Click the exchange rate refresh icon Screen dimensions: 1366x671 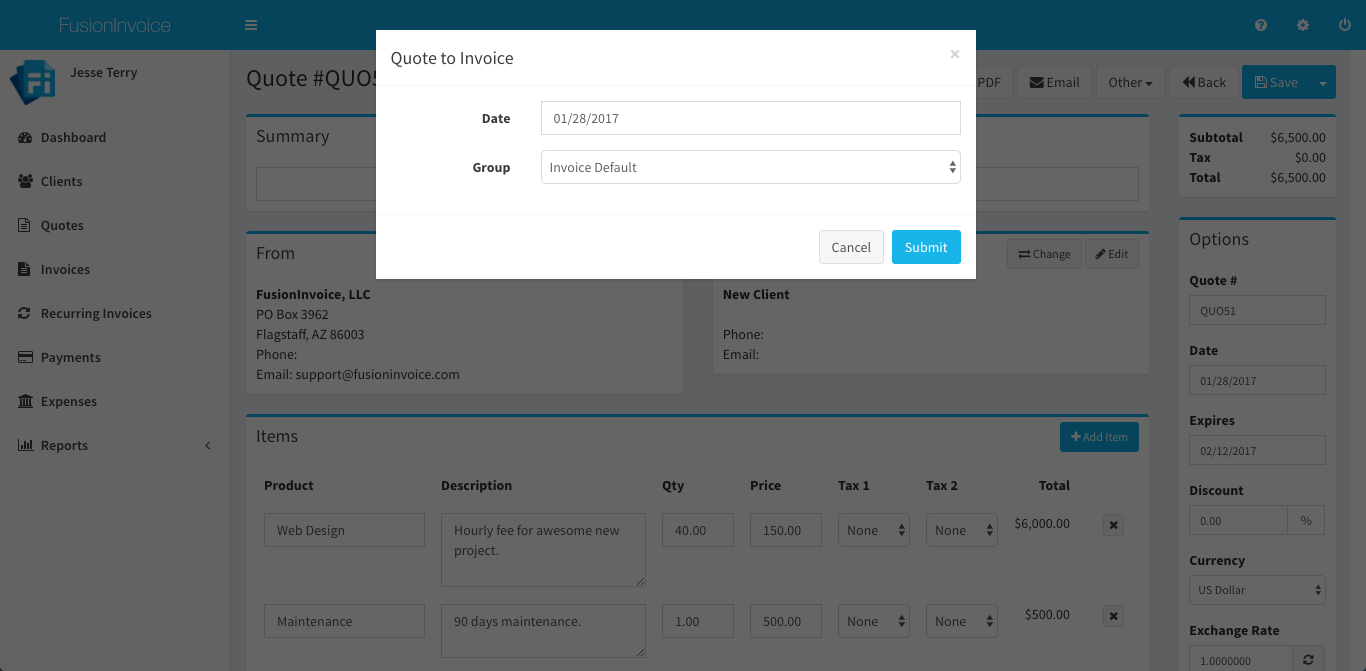1308,660
